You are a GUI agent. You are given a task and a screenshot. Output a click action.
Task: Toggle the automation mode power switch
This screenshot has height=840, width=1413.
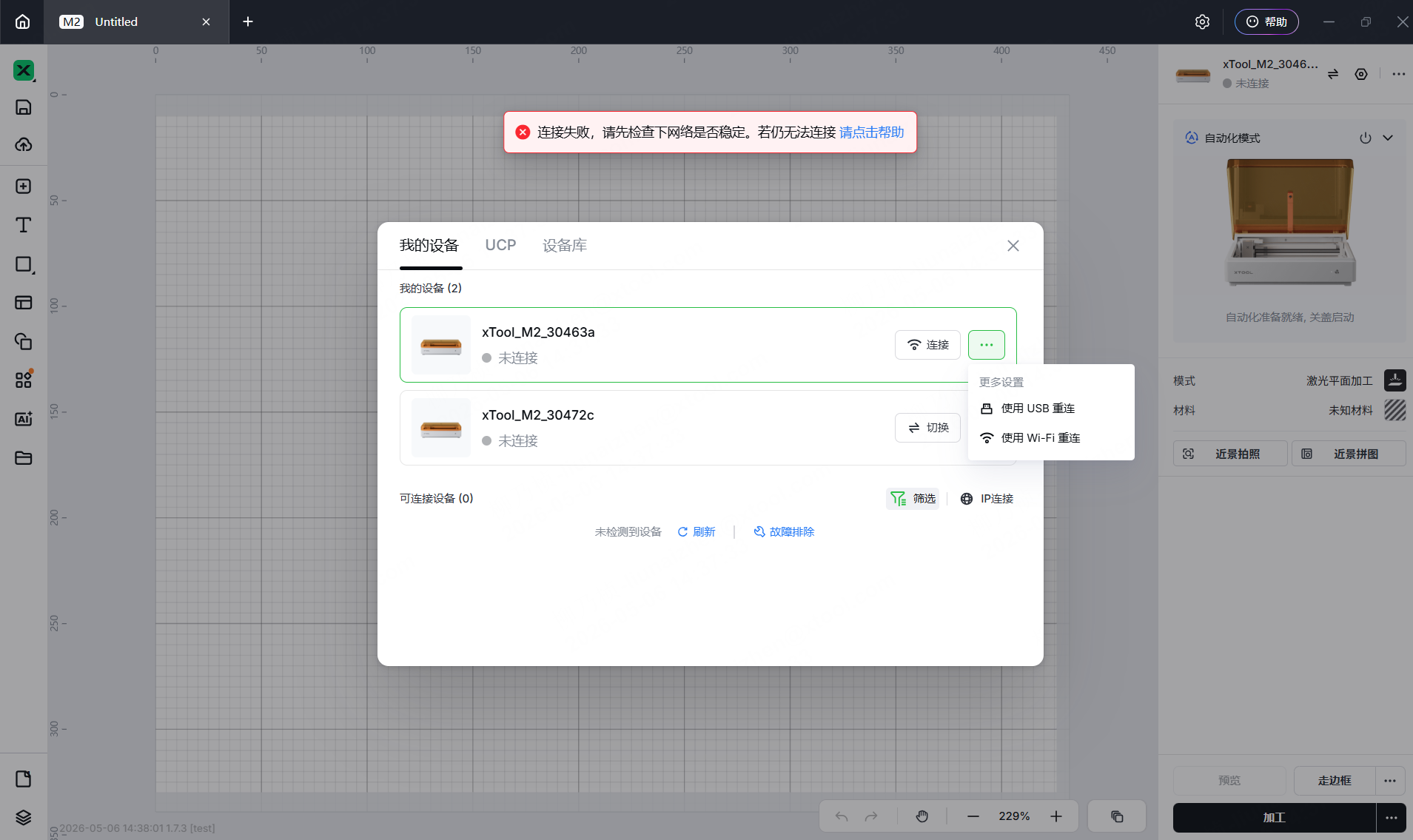pyautogui.click(x=1366, y=138)
